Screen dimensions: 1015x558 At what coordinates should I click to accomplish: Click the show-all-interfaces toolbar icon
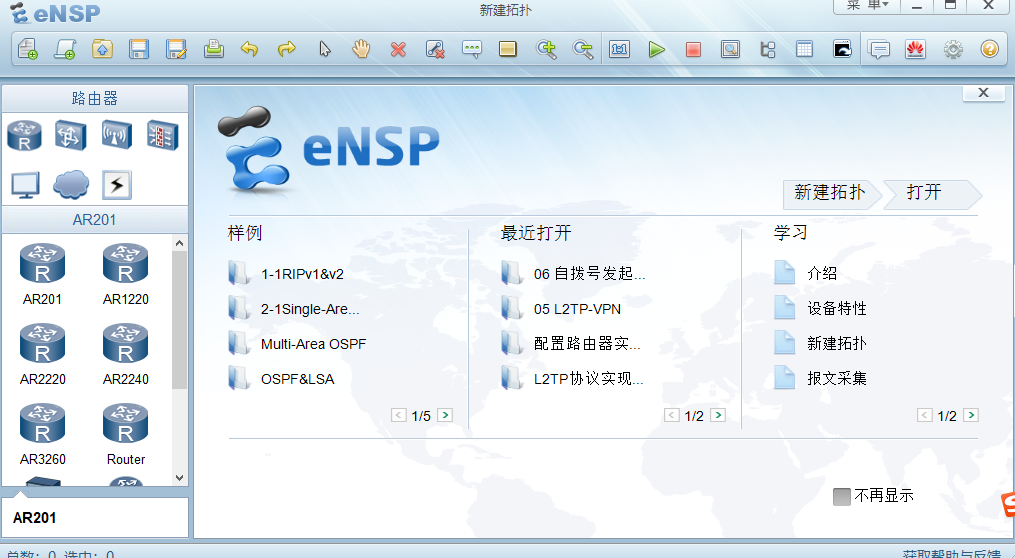click(x=768, y=49)
